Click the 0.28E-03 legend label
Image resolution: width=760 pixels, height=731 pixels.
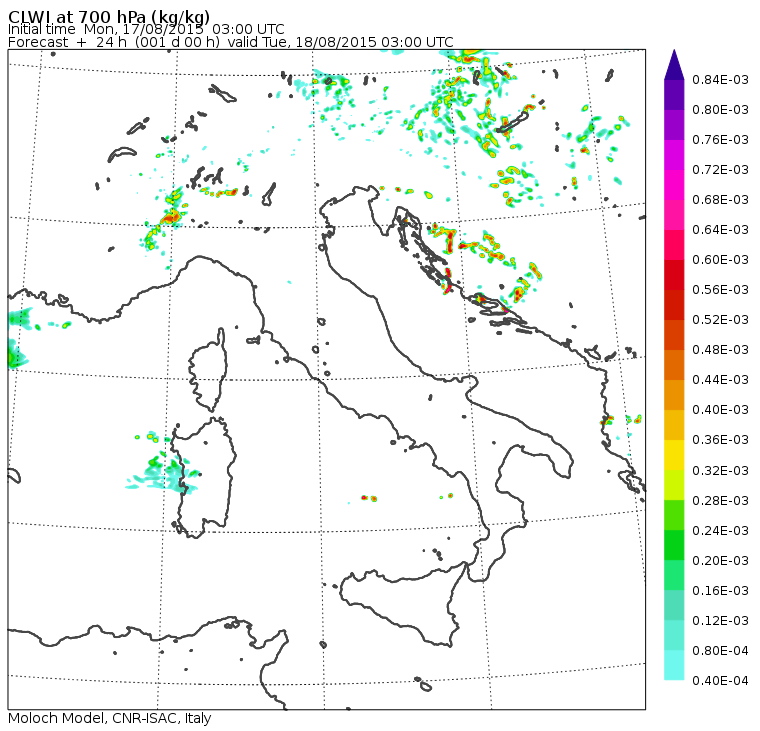coord(720,501)
